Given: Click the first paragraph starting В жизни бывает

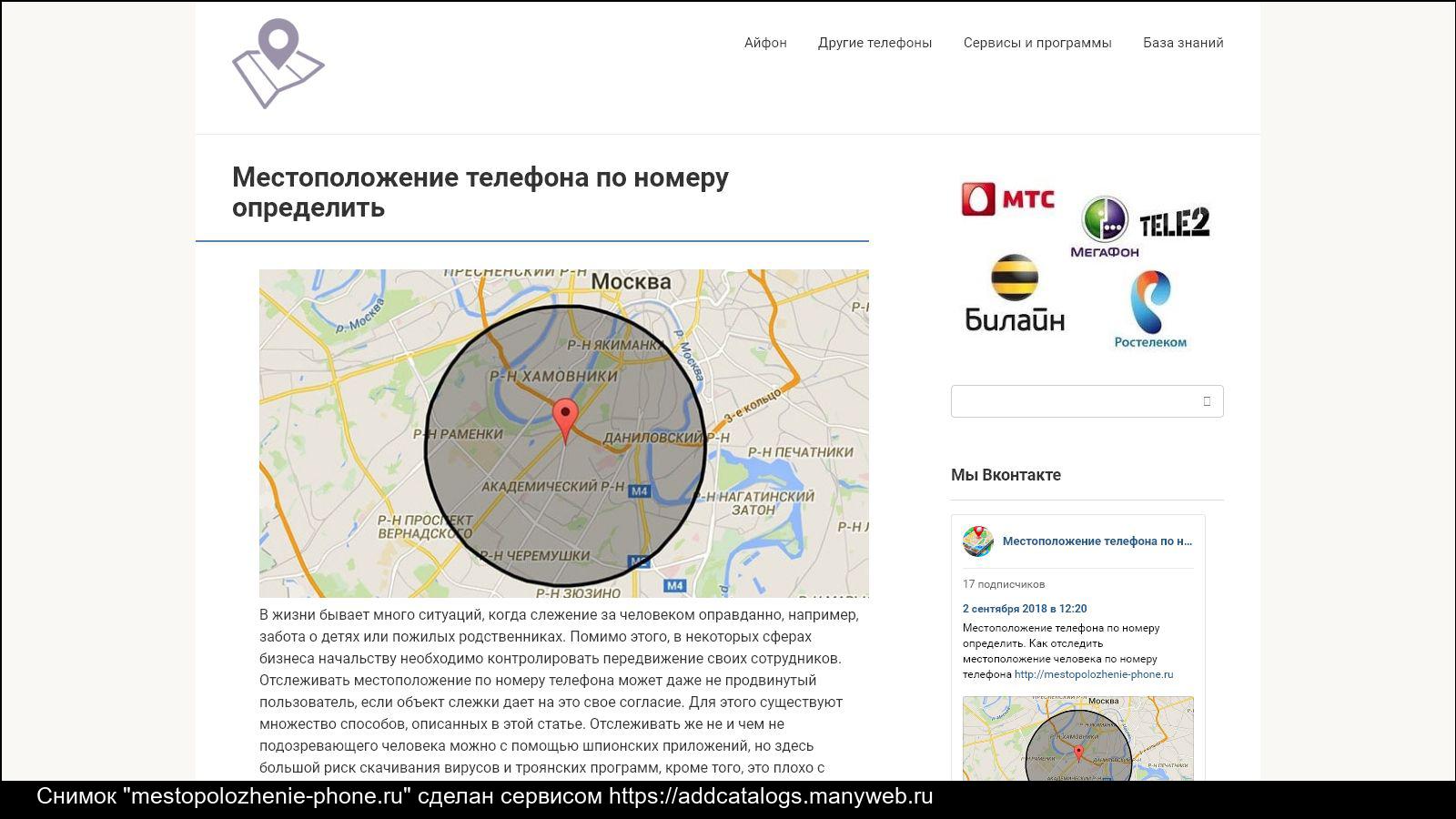Looking at the screenshot, I should tap(560, 692).
